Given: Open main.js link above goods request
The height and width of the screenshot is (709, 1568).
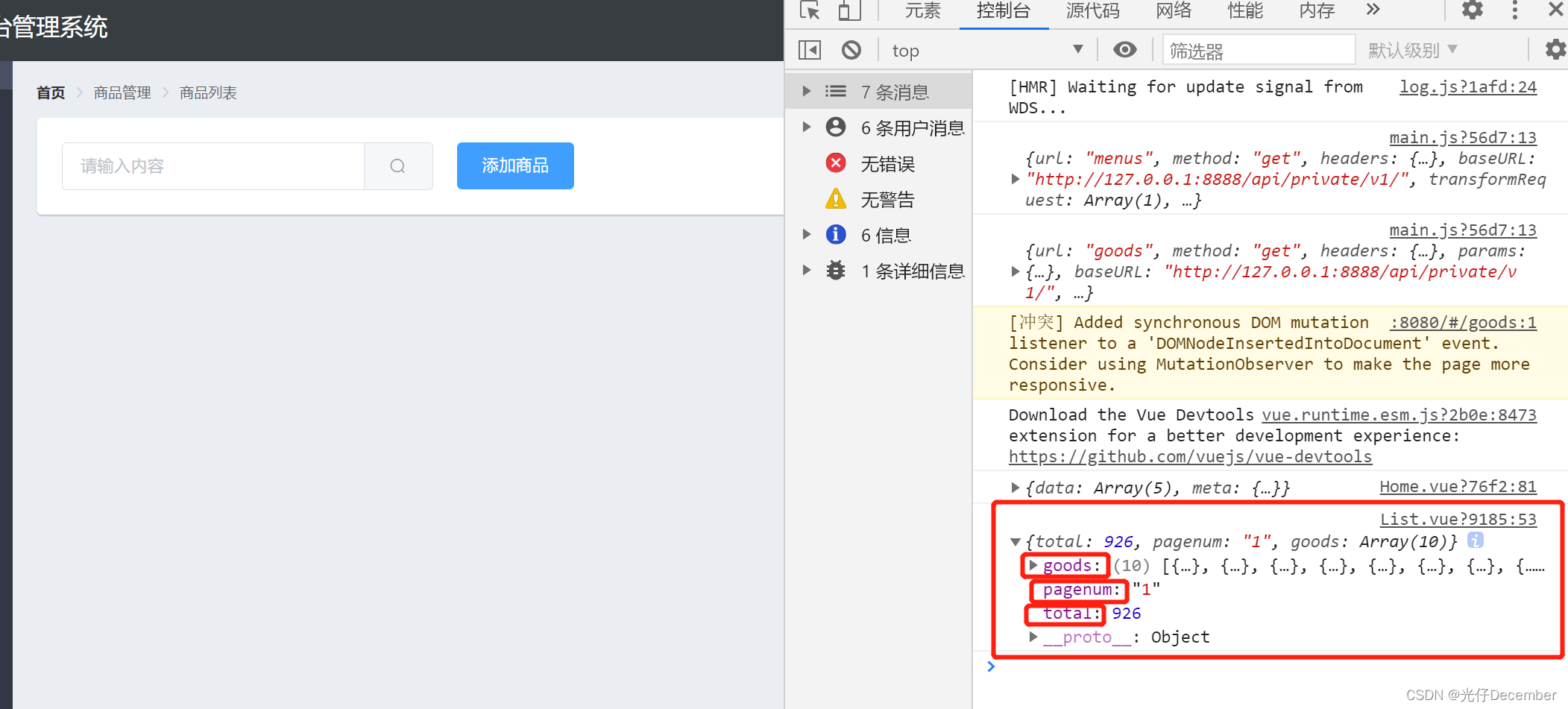Looking at the screenshot, I should pyautogui.click(x=1463, y=230).
